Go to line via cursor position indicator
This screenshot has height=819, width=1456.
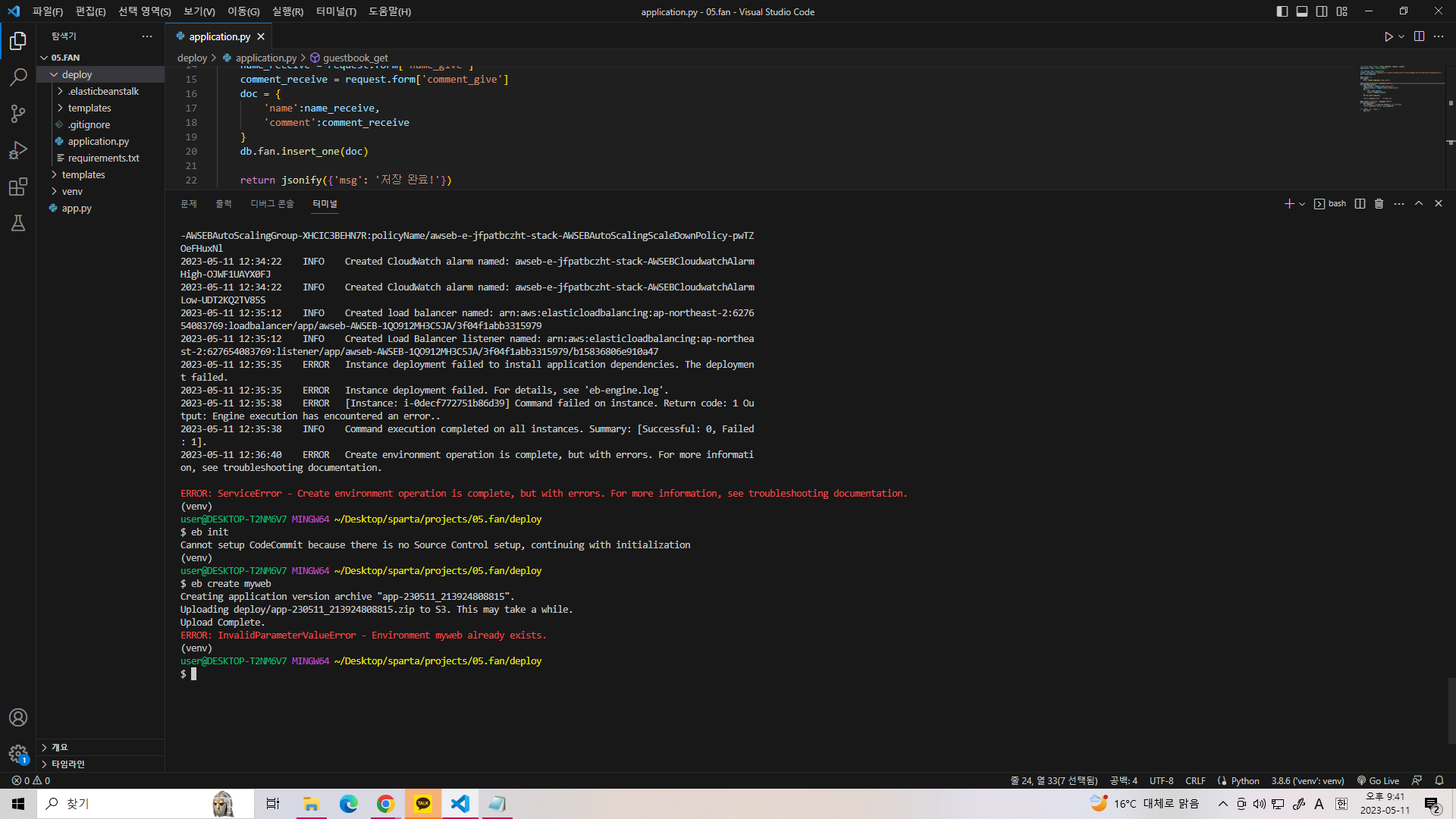(1053, 780)
